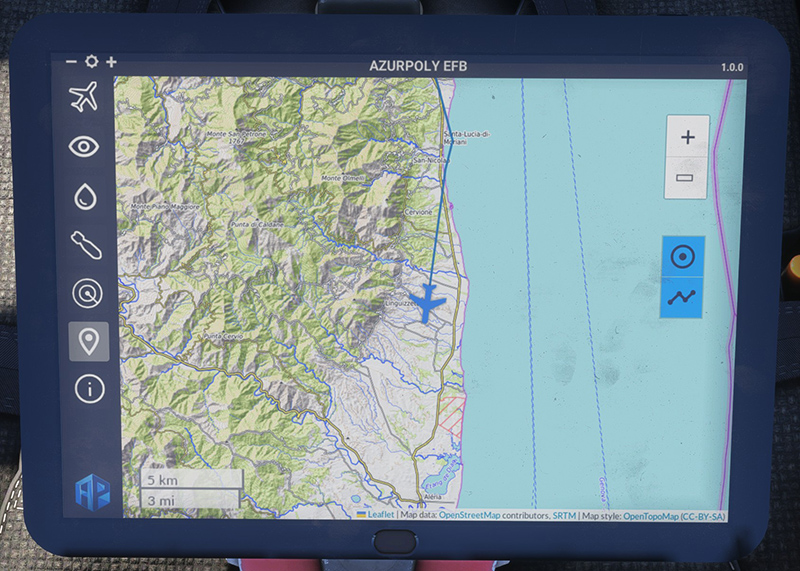Click the Cervione town label on map
Screen dimensions: 800x571
click(418, 212)
